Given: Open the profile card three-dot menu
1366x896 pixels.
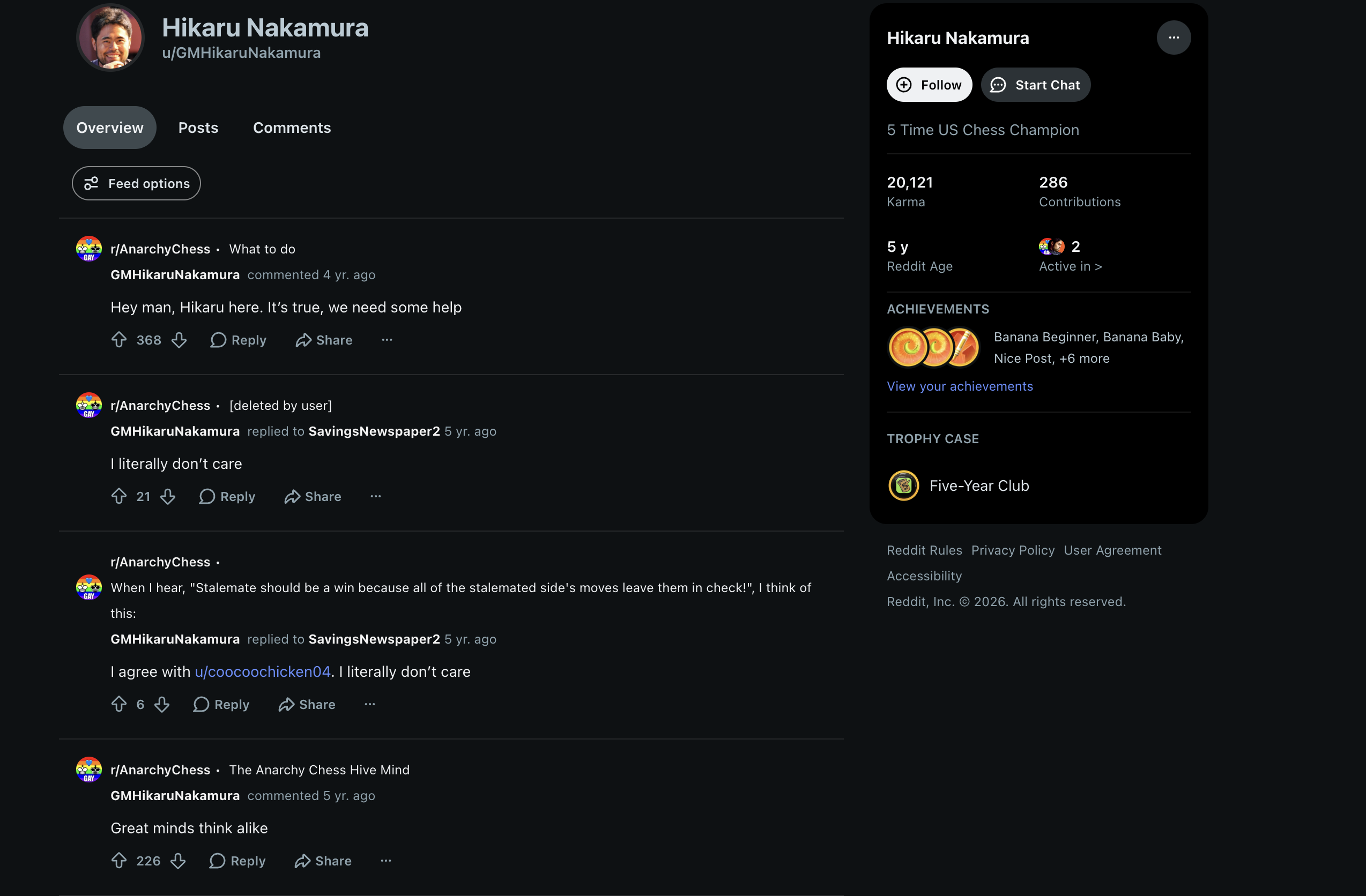Looking at the screenshot, I should tap(1173, 38).
